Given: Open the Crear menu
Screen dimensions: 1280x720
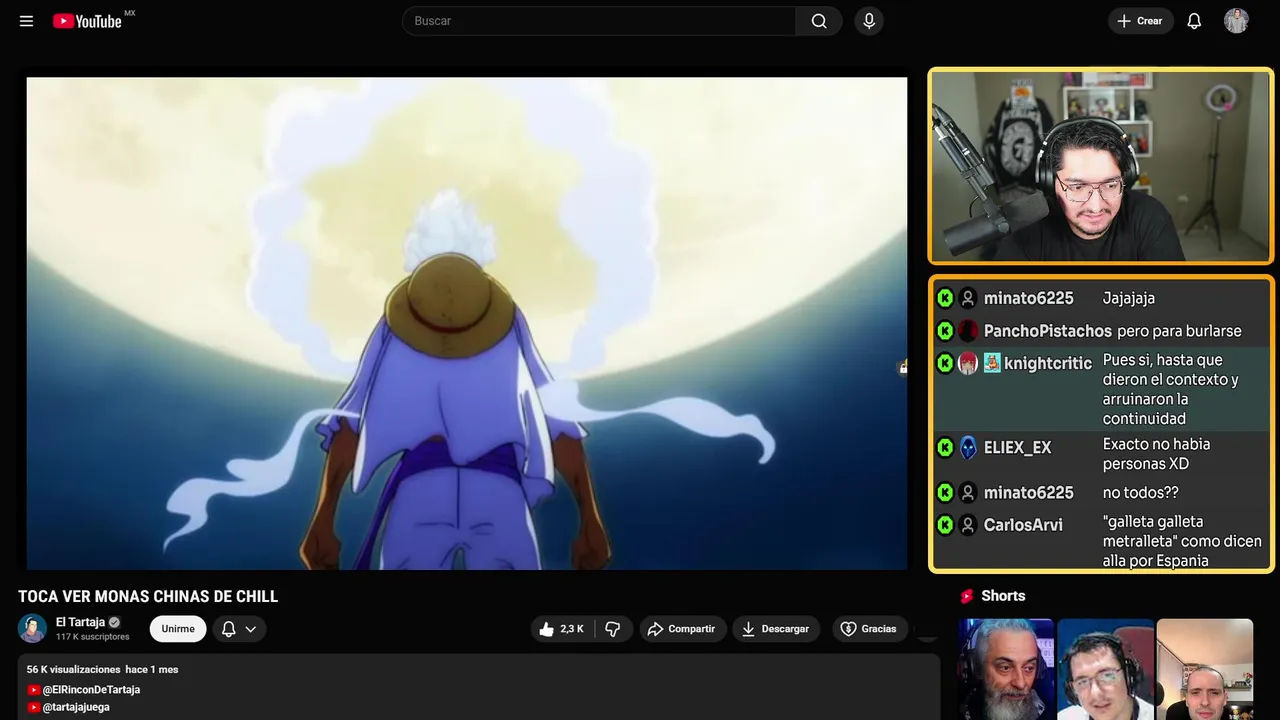Looking at the screenshot, I should click(1140, 21).
